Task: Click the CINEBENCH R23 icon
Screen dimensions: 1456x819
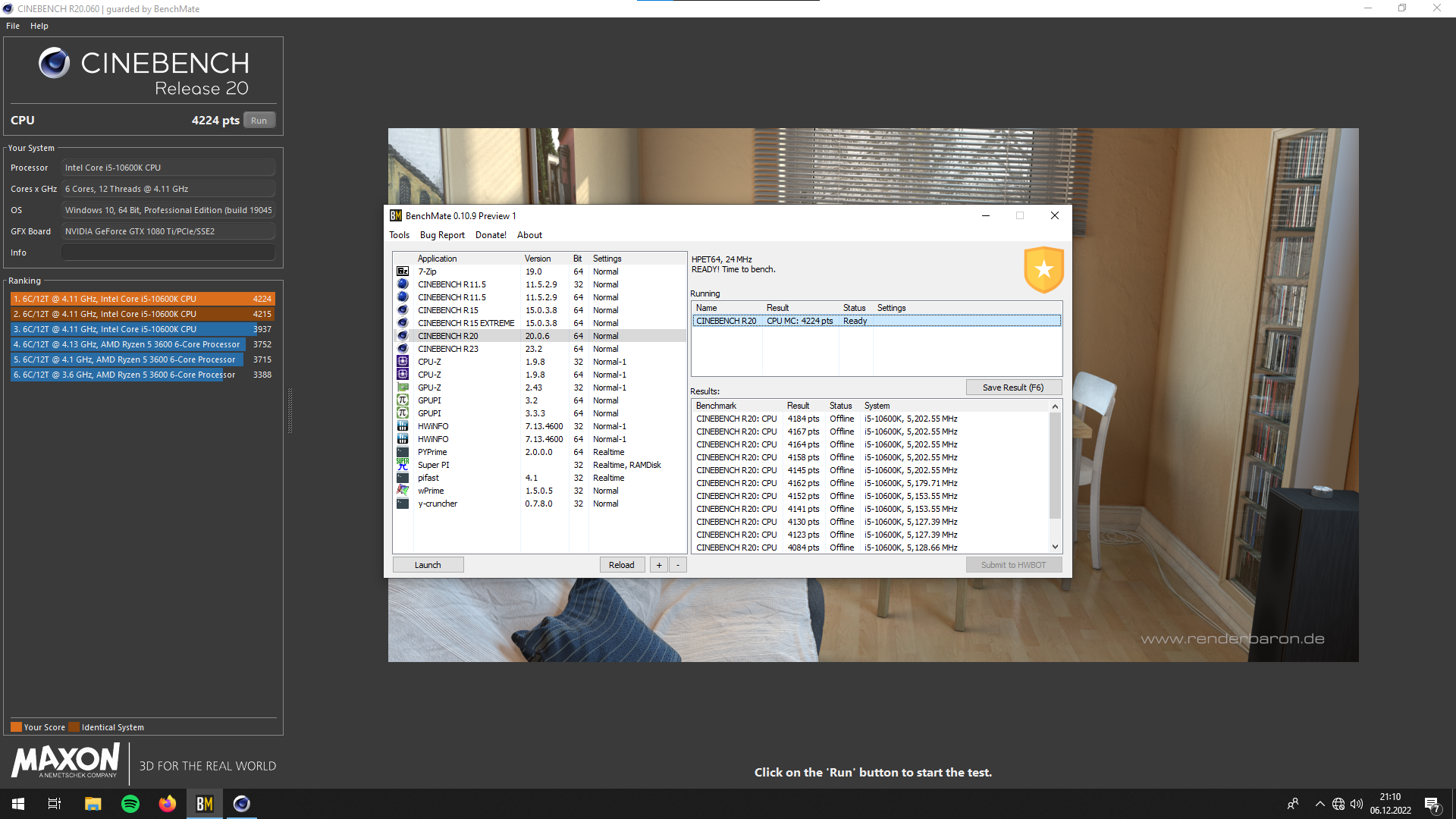Action: tap(403, 349)
